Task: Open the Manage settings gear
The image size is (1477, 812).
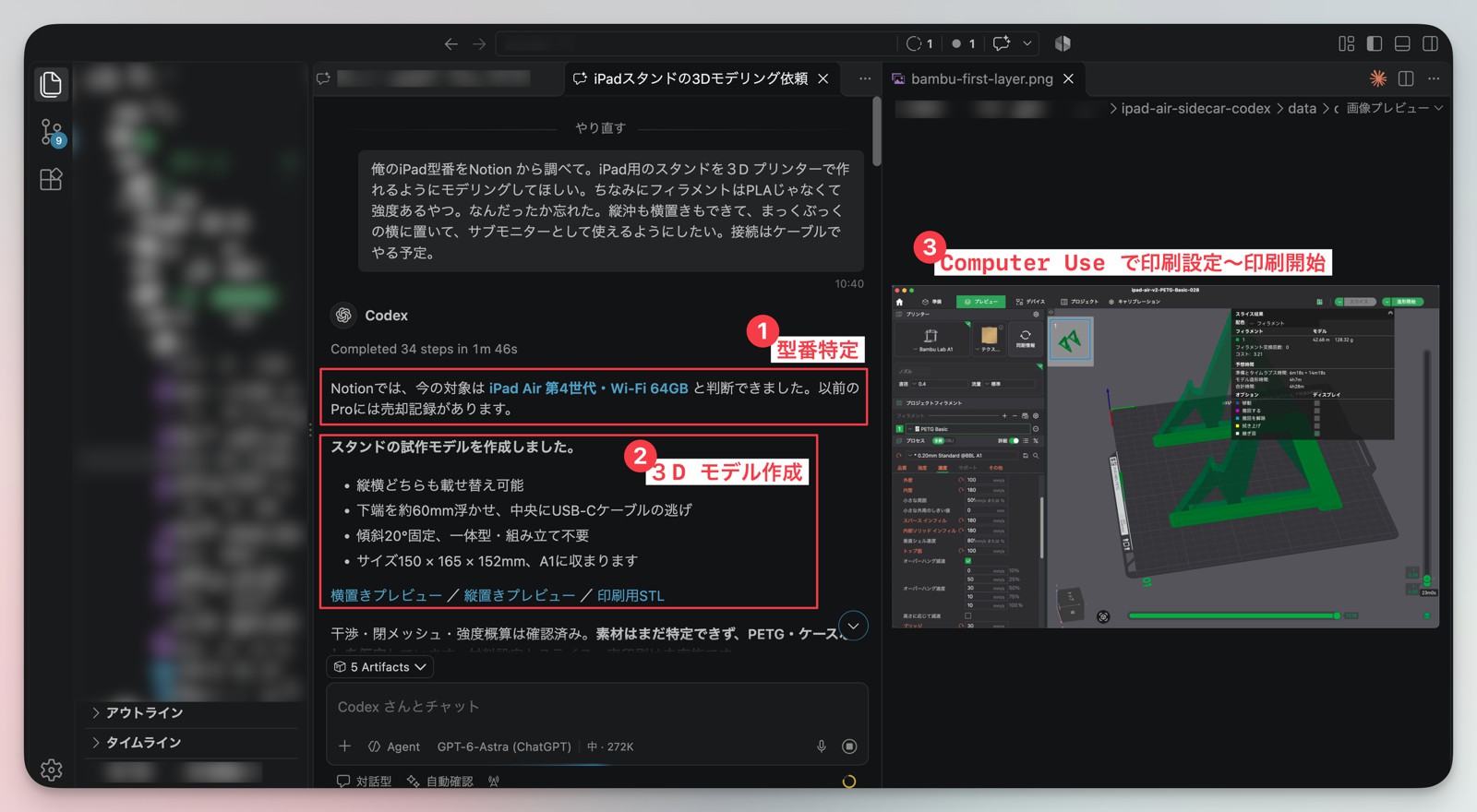Action: pos(52,770)
